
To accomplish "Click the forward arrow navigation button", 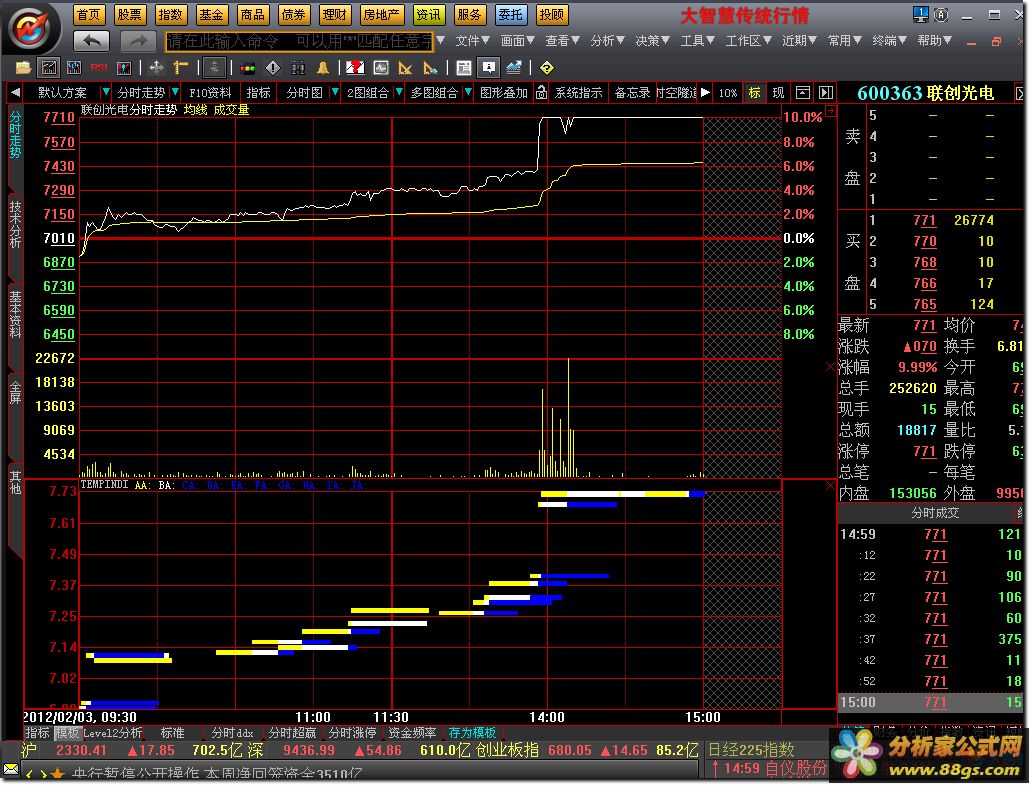I will (139, 41).
